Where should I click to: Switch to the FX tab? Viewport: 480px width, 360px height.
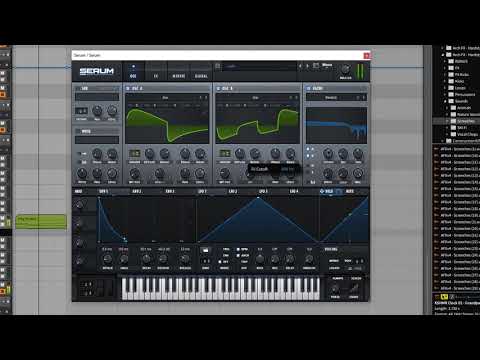coord(156,76)
